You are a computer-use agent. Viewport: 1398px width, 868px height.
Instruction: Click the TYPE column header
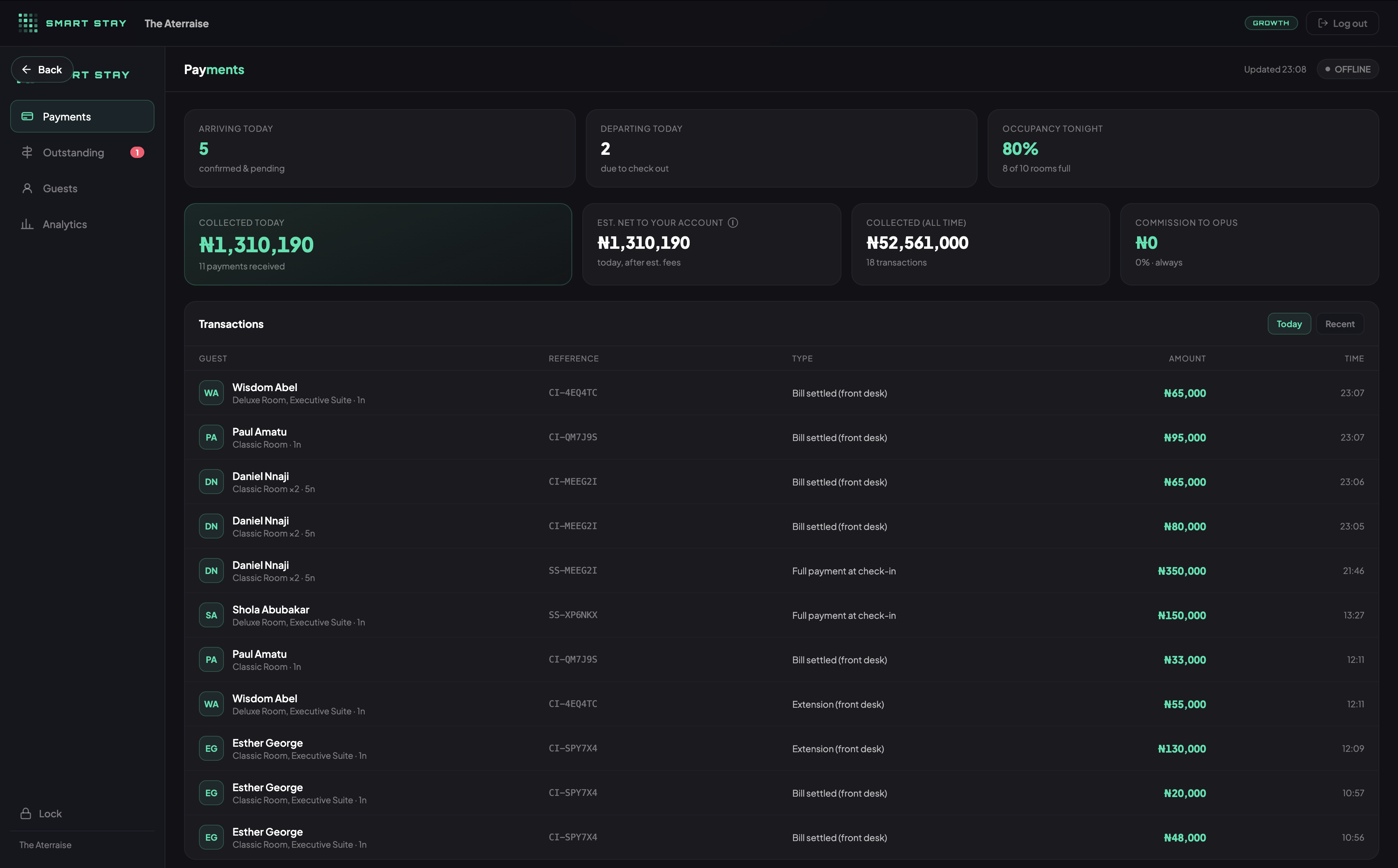802,358
